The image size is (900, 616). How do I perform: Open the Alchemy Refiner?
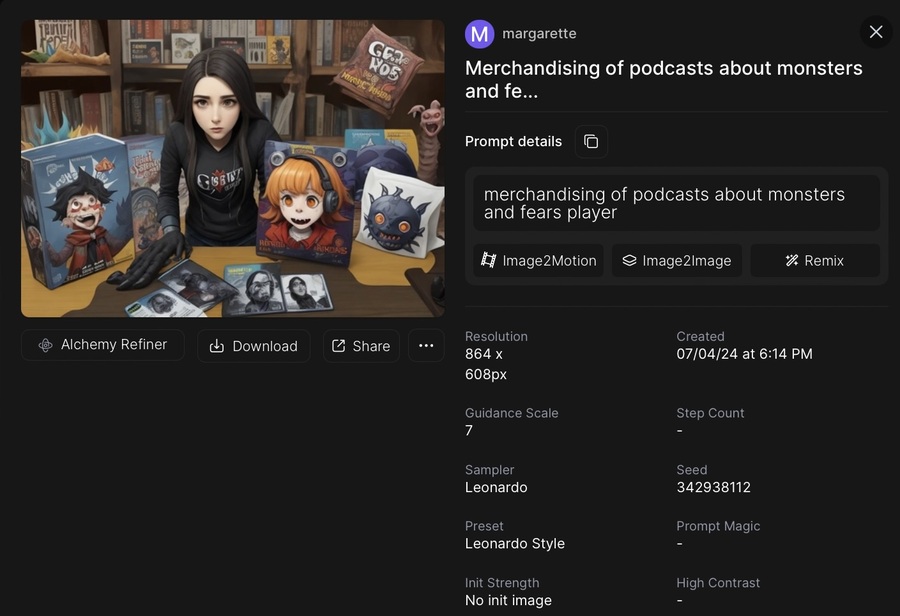click(x=103, y=345)
